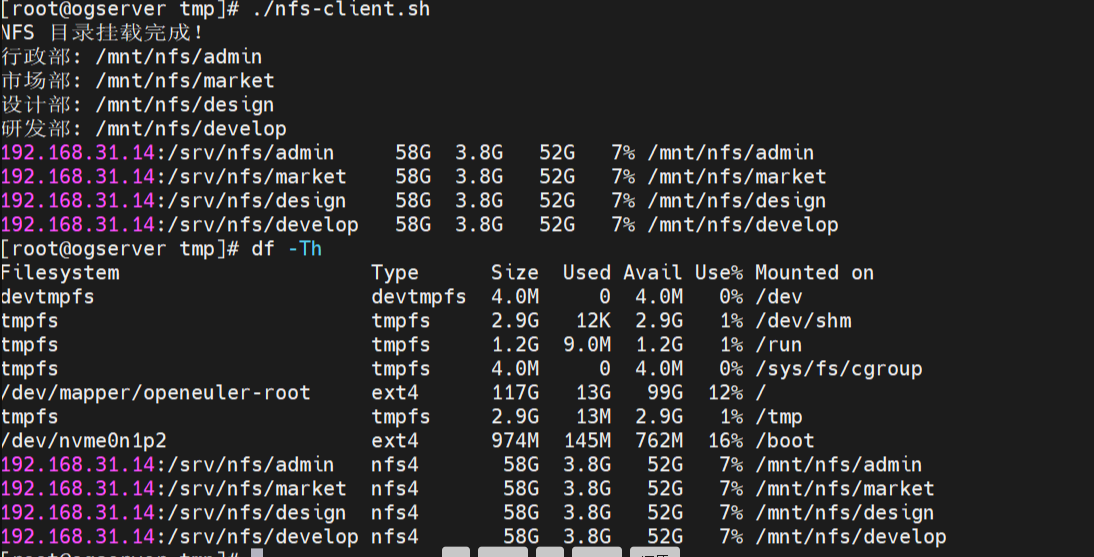Click the '市场部:' label
Viewport: 1094px width, 557px height.
42,80
